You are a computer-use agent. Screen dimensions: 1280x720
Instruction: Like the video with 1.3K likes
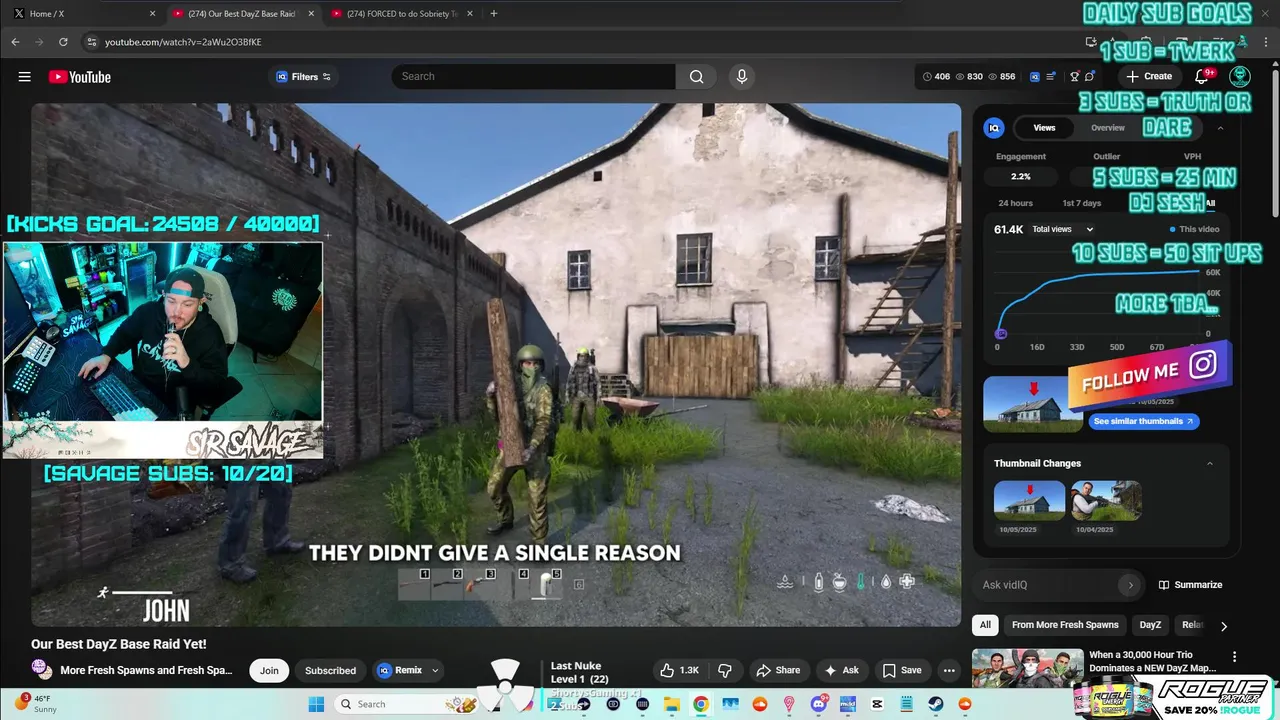[678, 670]
